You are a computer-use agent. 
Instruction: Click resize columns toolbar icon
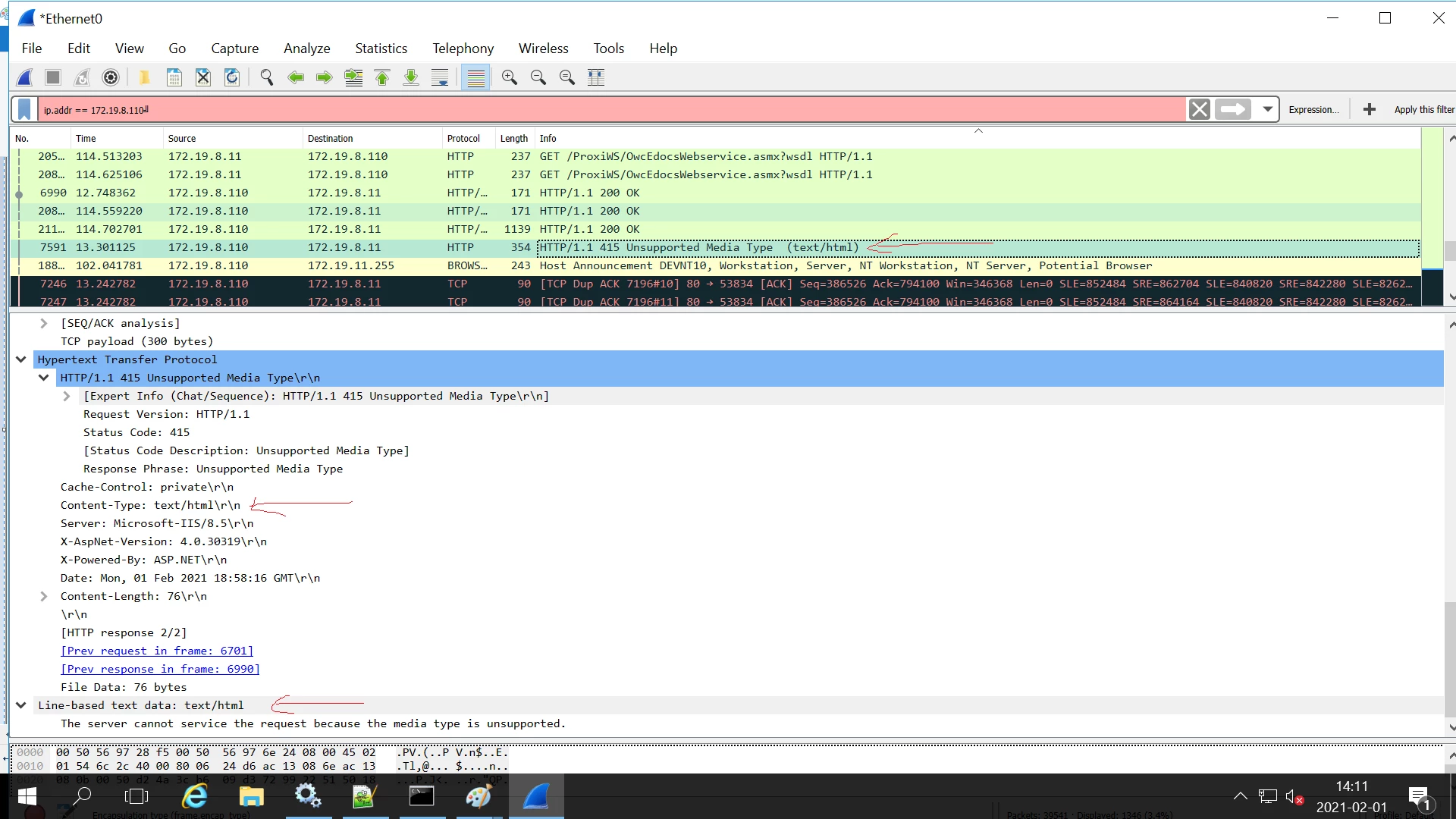point(596,77)
